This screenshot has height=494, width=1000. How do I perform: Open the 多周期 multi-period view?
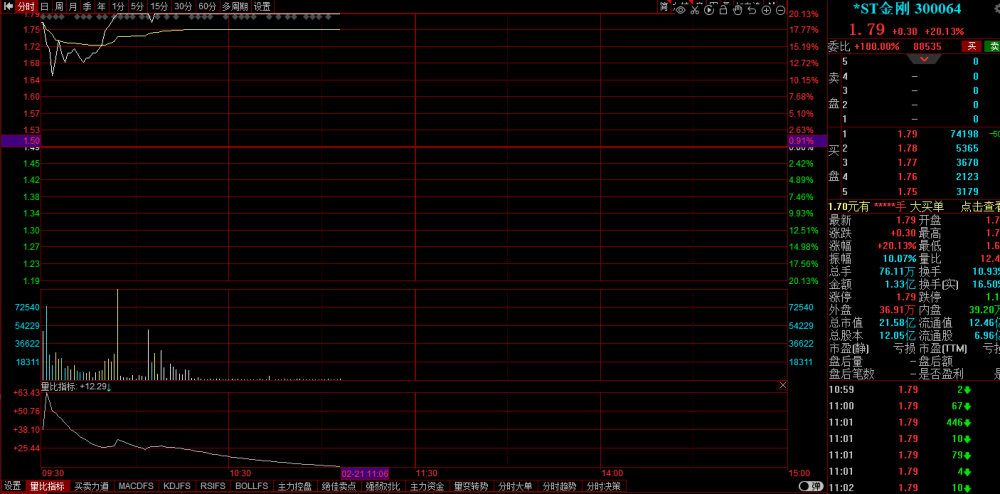point(235,6)
